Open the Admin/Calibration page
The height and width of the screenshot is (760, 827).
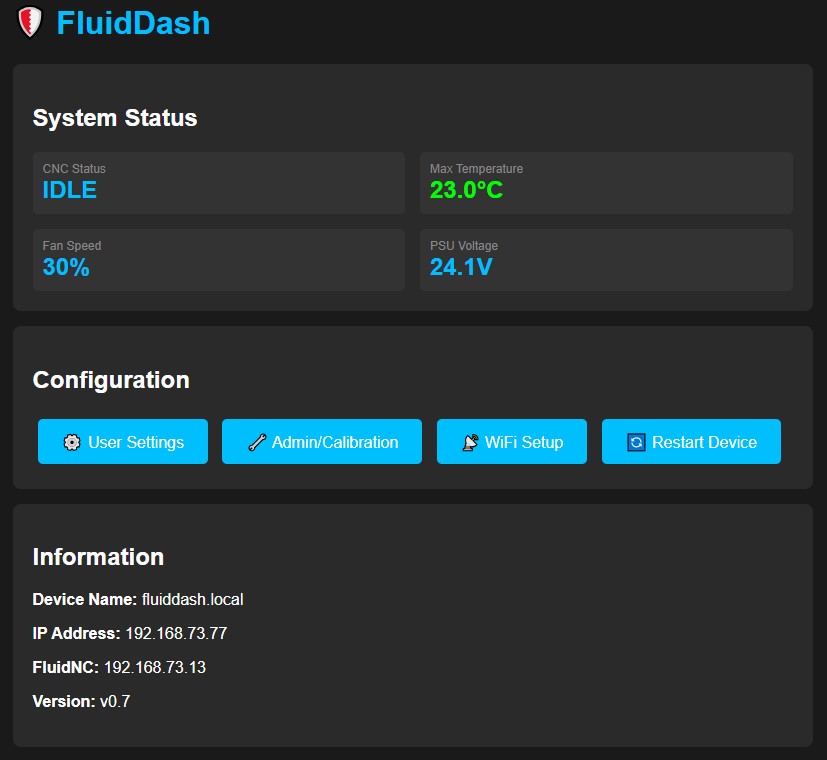point(322,442)
